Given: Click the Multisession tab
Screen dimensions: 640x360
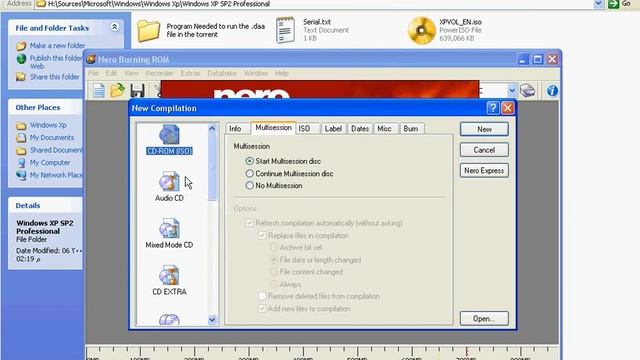Looking at the screenshot, I should (x=273, y=127).
